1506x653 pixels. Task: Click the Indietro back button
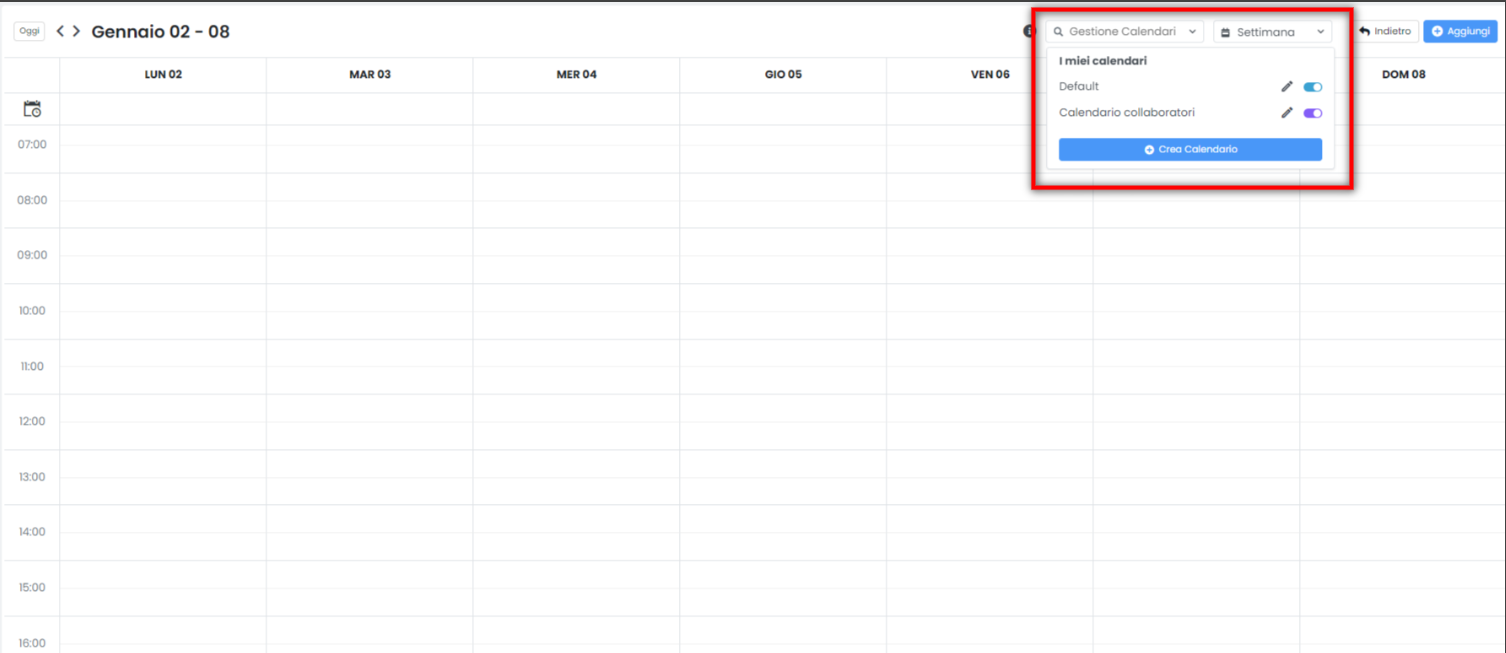pos(1385,32)
